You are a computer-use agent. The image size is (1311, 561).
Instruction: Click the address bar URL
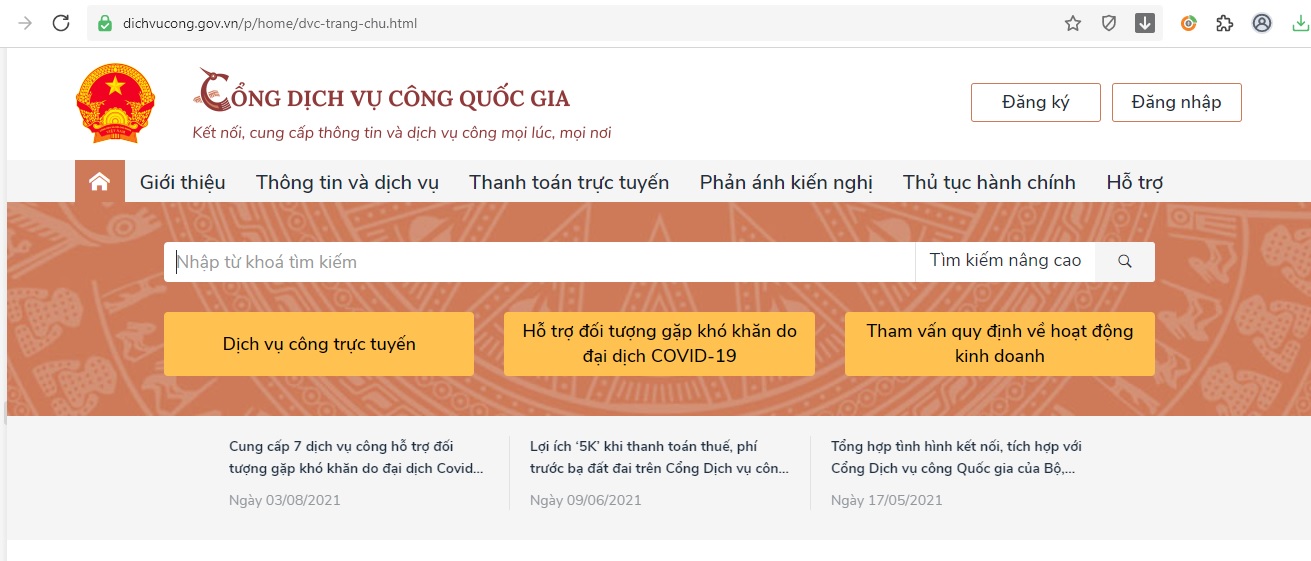pos(270,23)
